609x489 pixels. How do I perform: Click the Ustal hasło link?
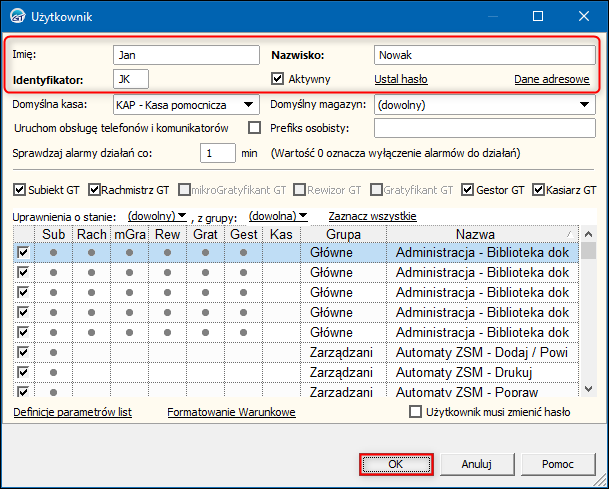402,79
